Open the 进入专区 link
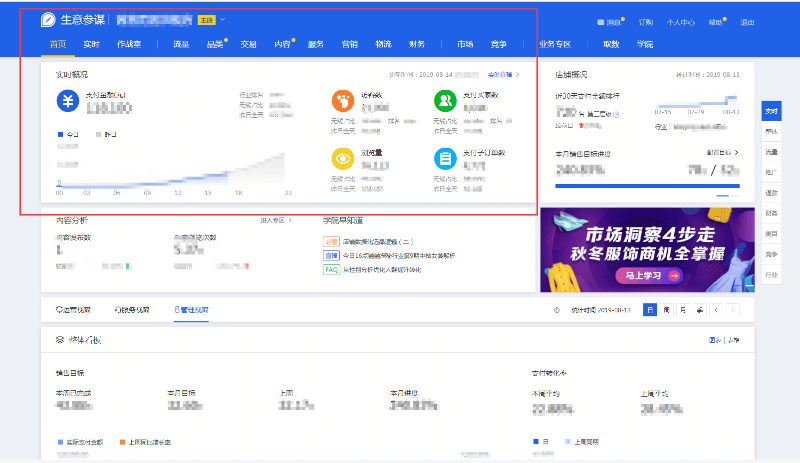Viewport: 800px width, 463px height. [x=277, y=219]
